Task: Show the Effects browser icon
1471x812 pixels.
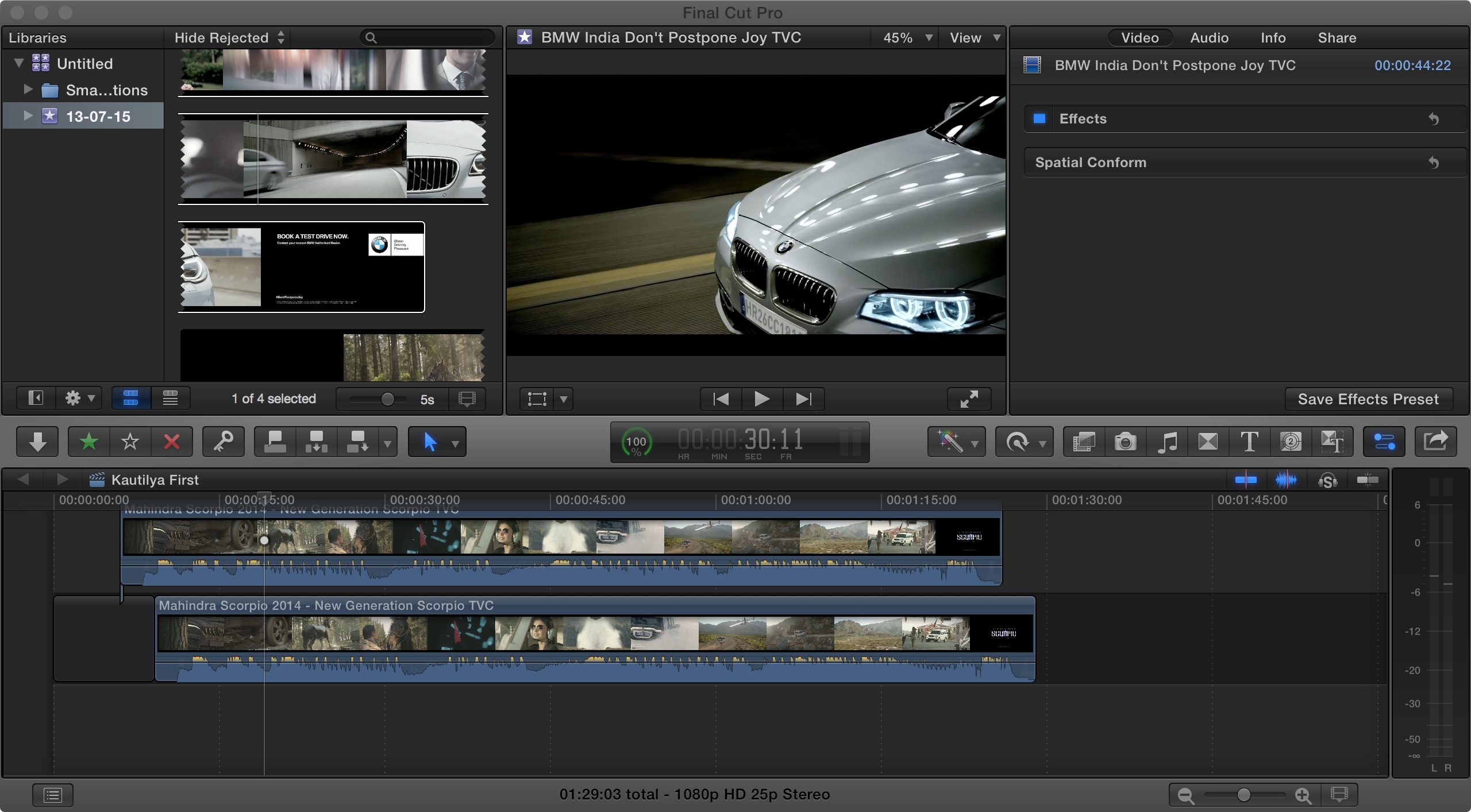Action: [1084, 442]
